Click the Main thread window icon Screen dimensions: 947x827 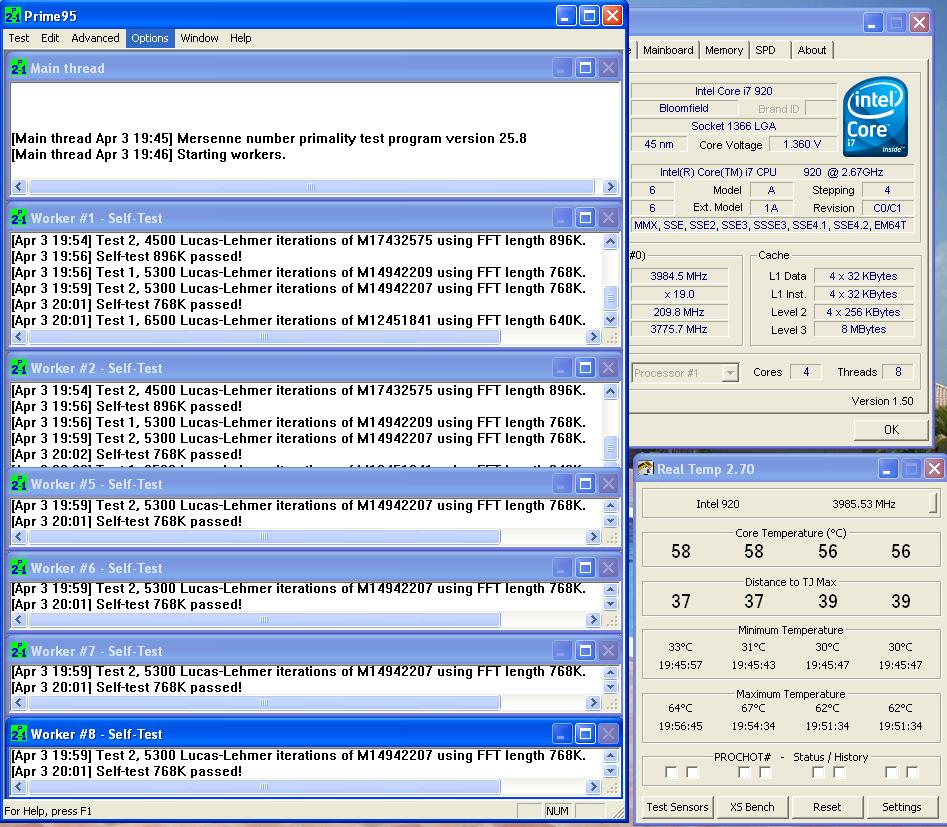[x=19, y=68]
